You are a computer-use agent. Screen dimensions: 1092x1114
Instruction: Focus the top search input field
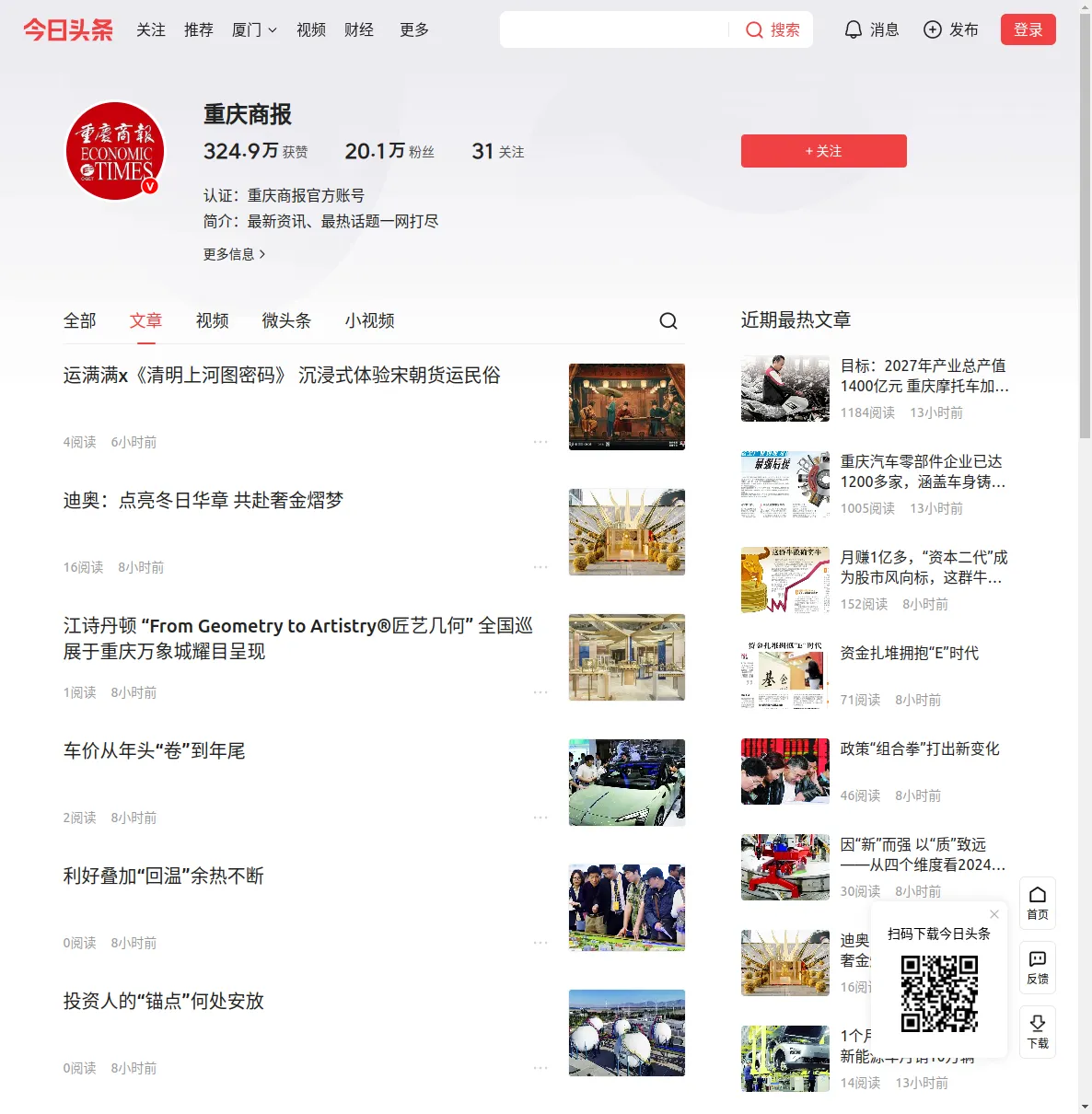[x=615, y=29]
